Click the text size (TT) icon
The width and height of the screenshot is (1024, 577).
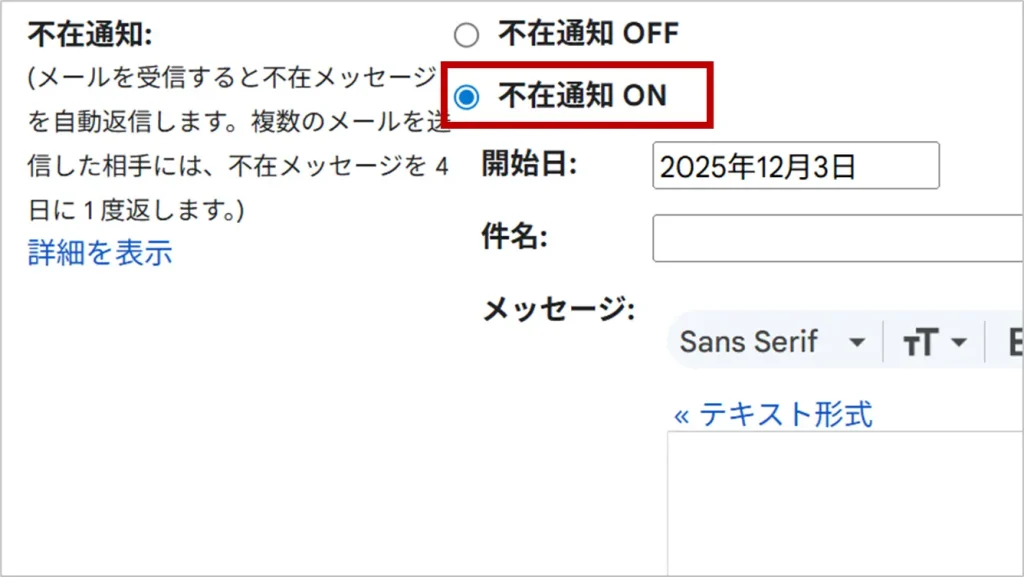click(x=920, y=343)
